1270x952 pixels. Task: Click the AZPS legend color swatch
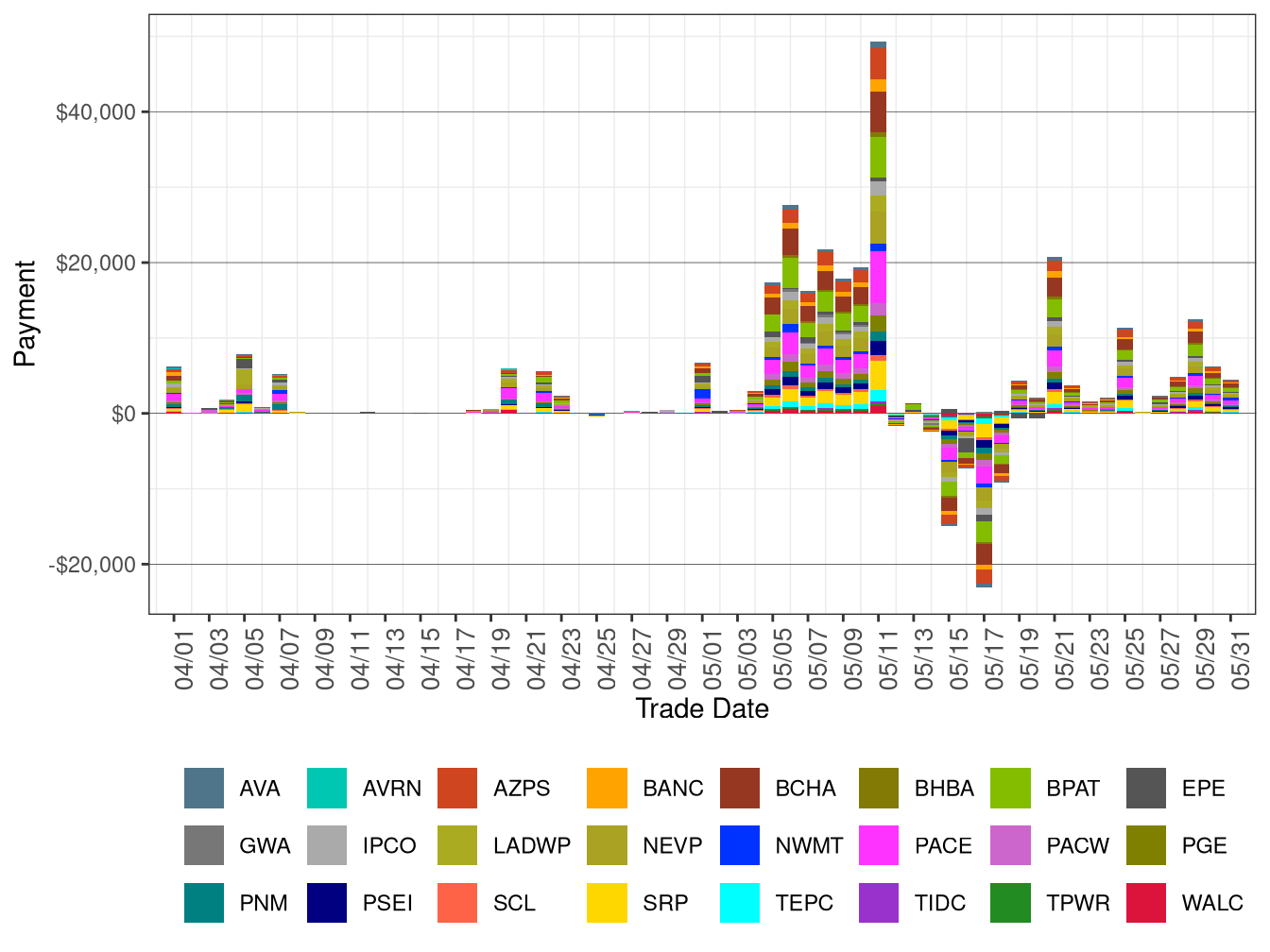[457, 789]
